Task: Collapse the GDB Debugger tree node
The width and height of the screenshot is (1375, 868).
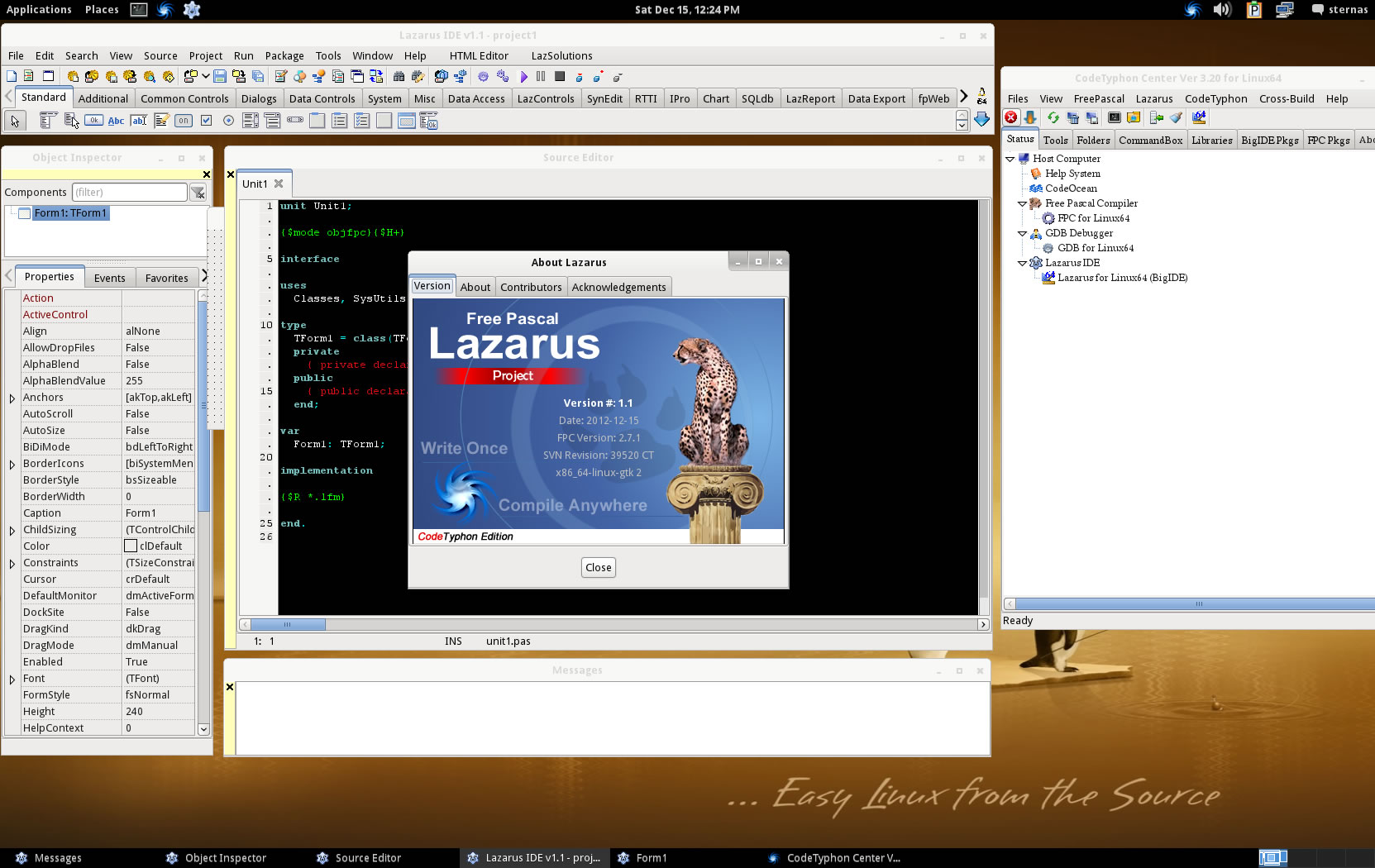Action: [1022, 233]
